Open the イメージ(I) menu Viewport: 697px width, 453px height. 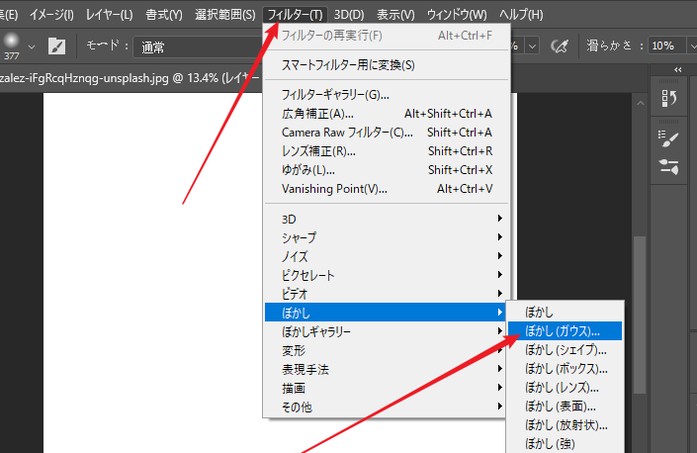[52, 15]
